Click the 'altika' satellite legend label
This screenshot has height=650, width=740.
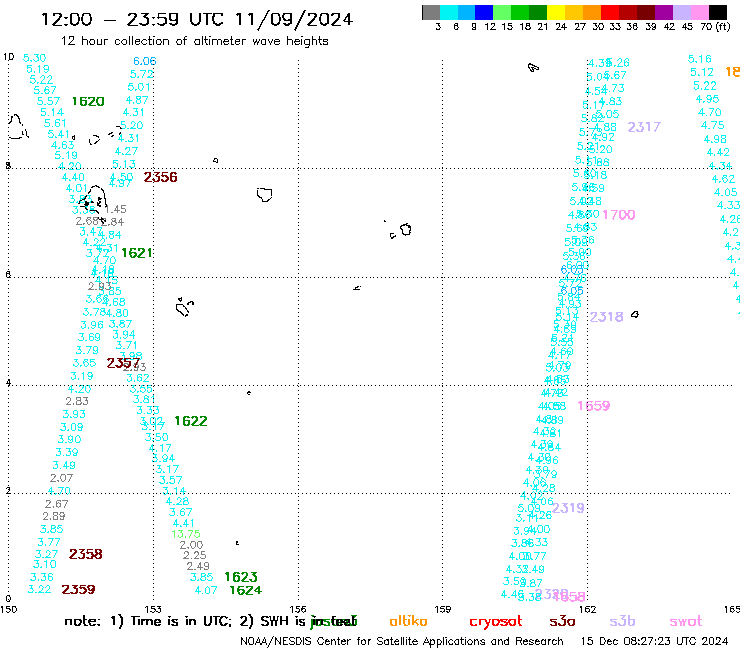click(x=408, y=621)
